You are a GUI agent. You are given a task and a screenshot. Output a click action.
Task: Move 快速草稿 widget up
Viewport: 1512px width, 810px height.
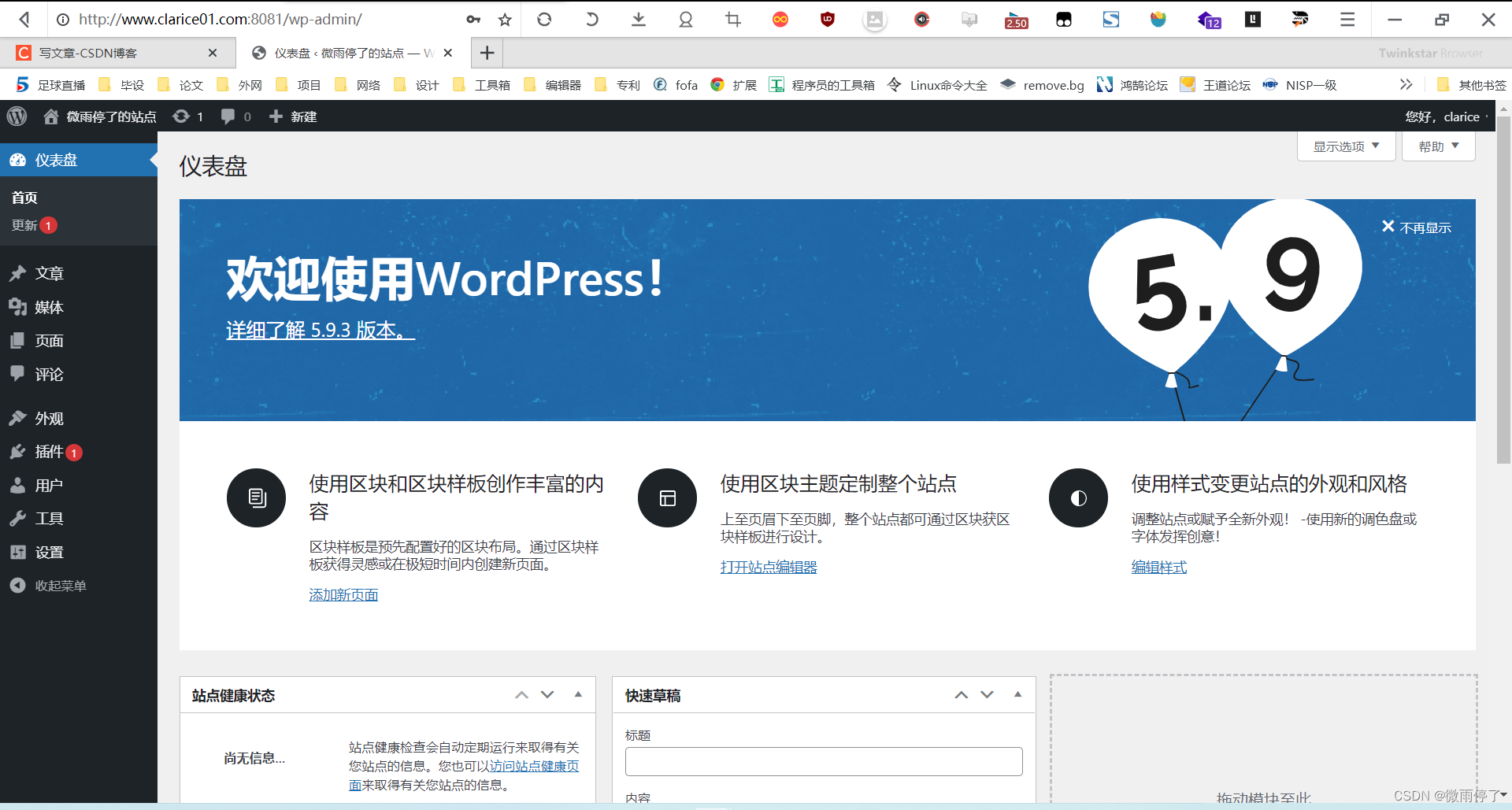click(x=962, y=695)
